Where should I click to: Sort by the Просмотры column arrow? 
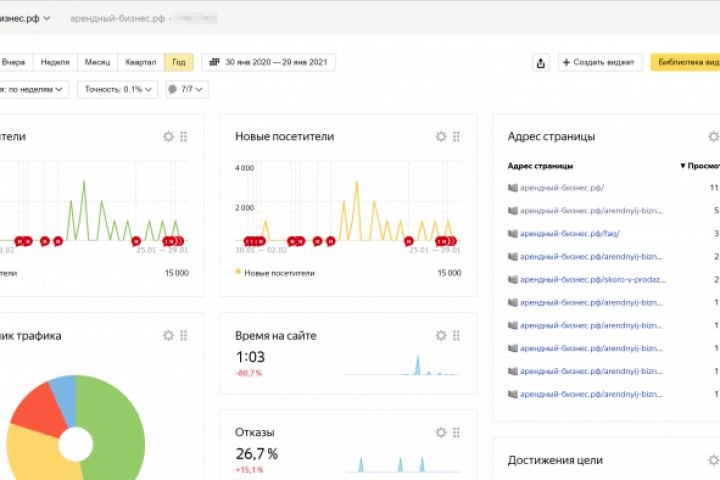(x=682, y=165)
